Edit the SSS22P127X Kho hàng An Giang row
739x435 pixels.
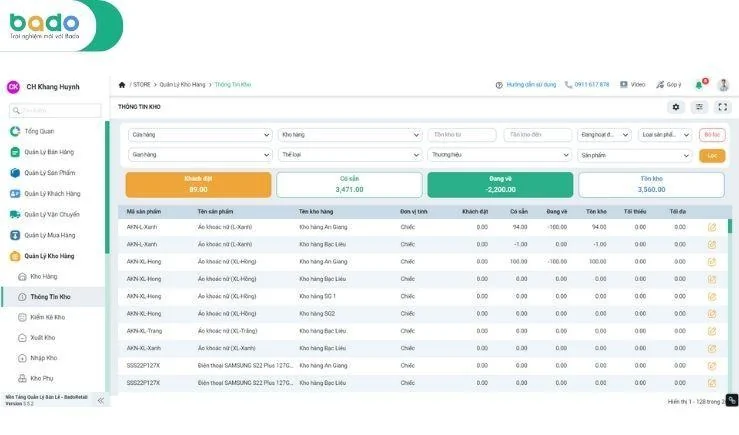coord(712,366)
